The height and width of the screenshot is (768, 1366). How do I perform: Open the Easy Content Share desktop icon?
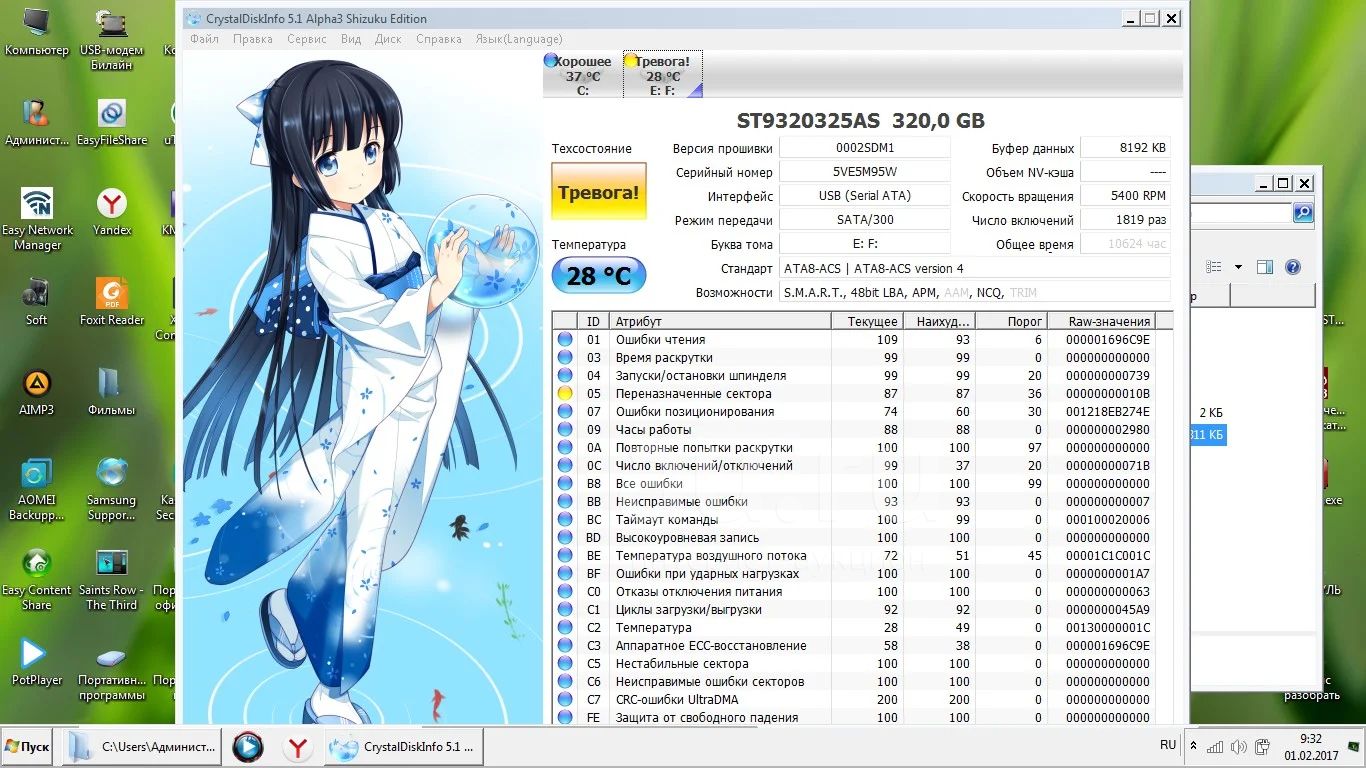(37, 580)
